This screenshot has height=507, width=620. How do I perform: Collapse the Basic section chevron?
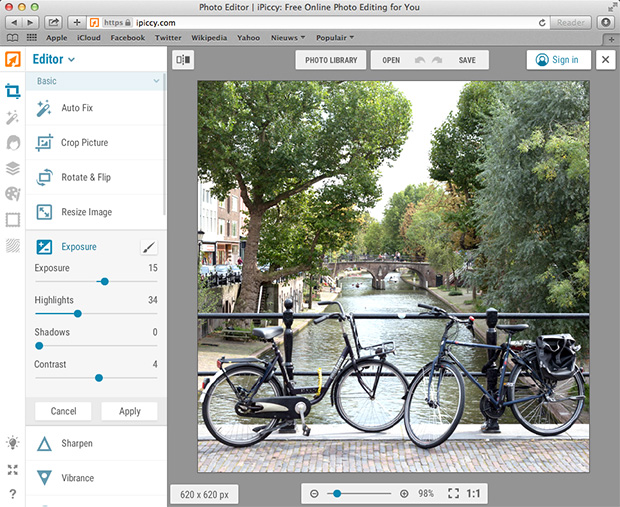[156, 81]
